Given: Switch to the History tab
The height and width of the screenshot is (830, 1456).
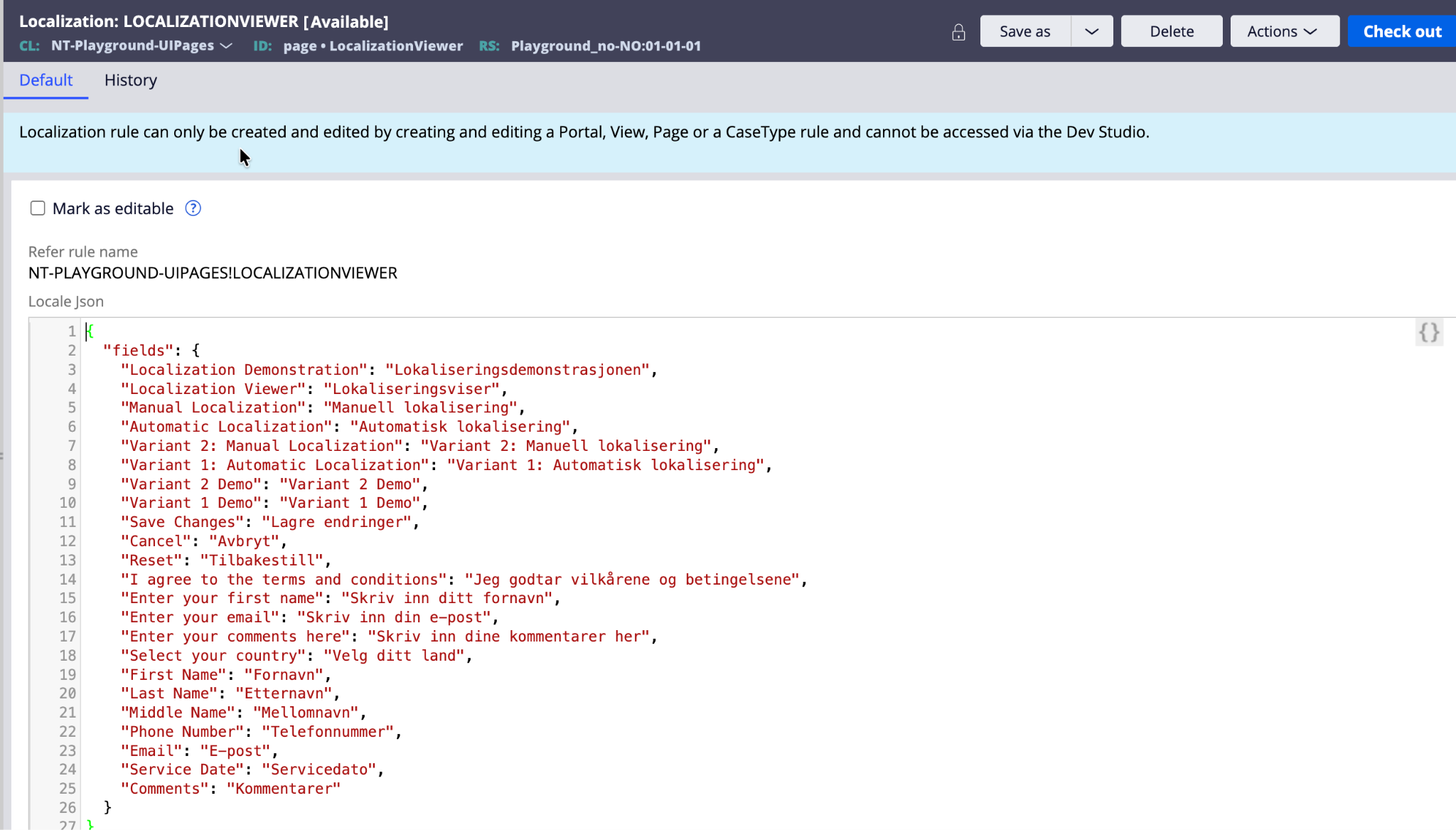Looking at the screenshot, I should point(130,80).
